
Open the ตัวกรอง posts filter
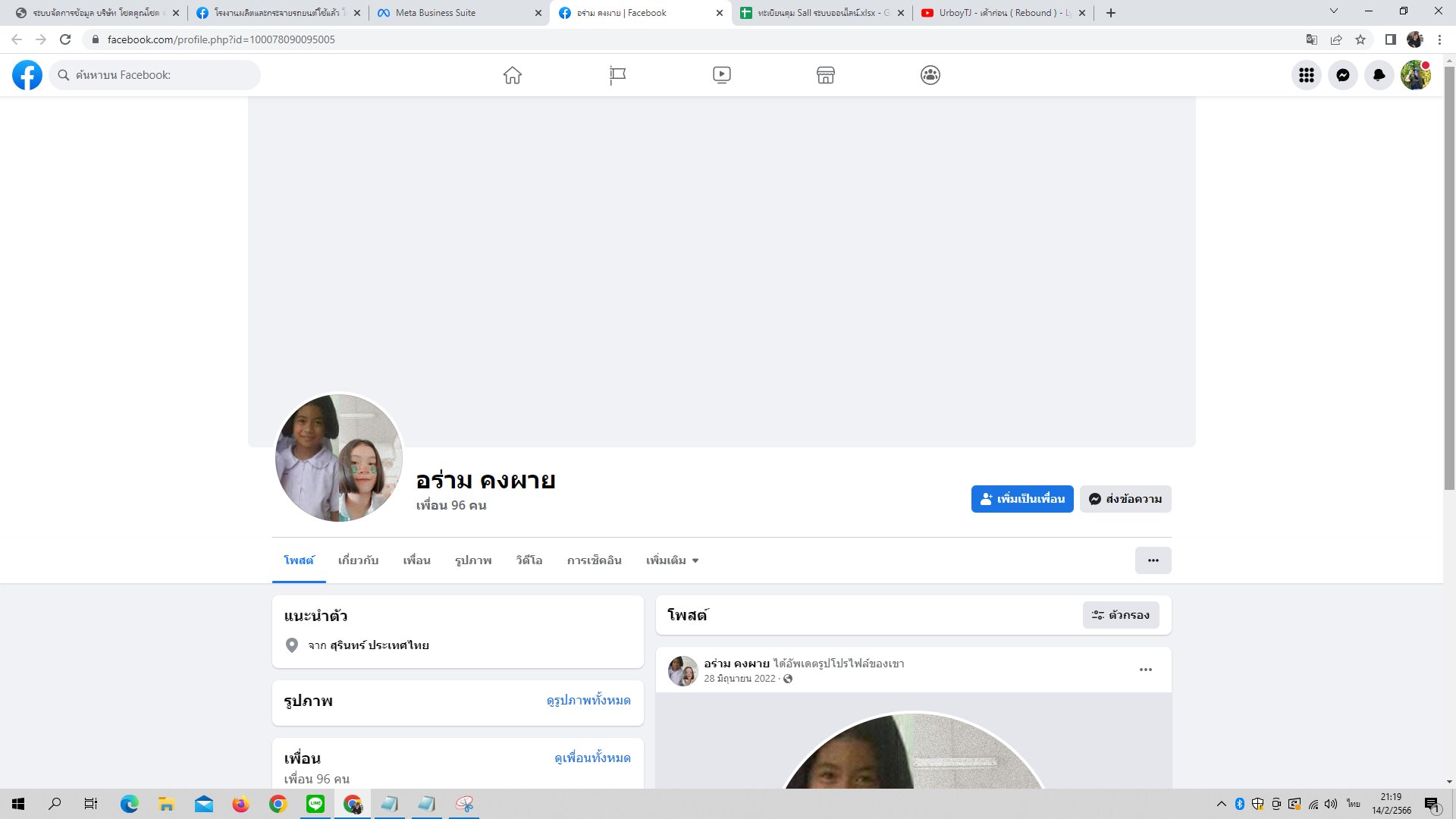(1121, 615)
